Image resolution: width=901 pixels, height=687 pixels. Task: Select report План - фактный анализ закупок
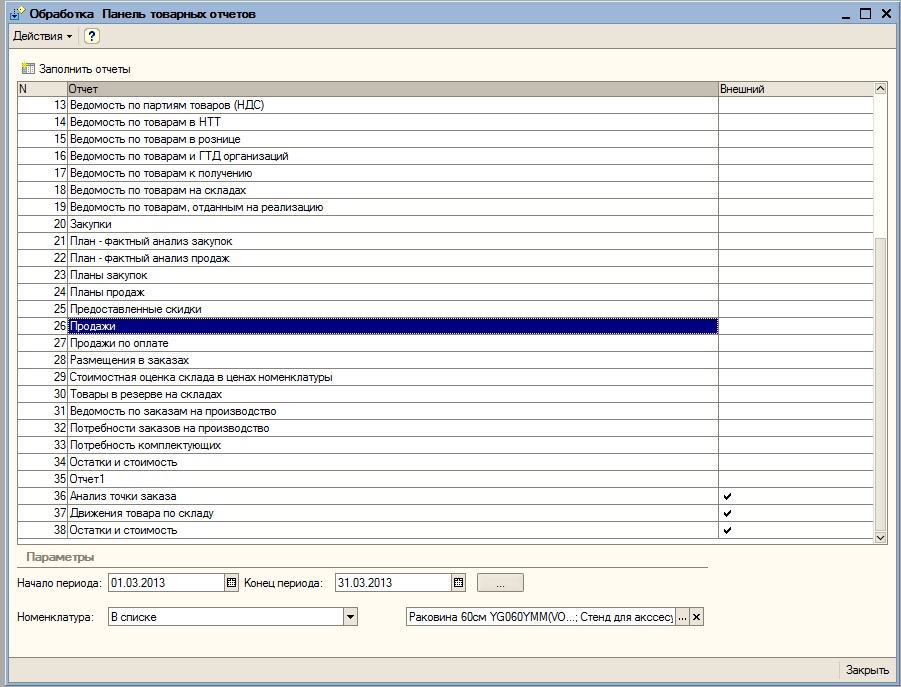(393, 241)
